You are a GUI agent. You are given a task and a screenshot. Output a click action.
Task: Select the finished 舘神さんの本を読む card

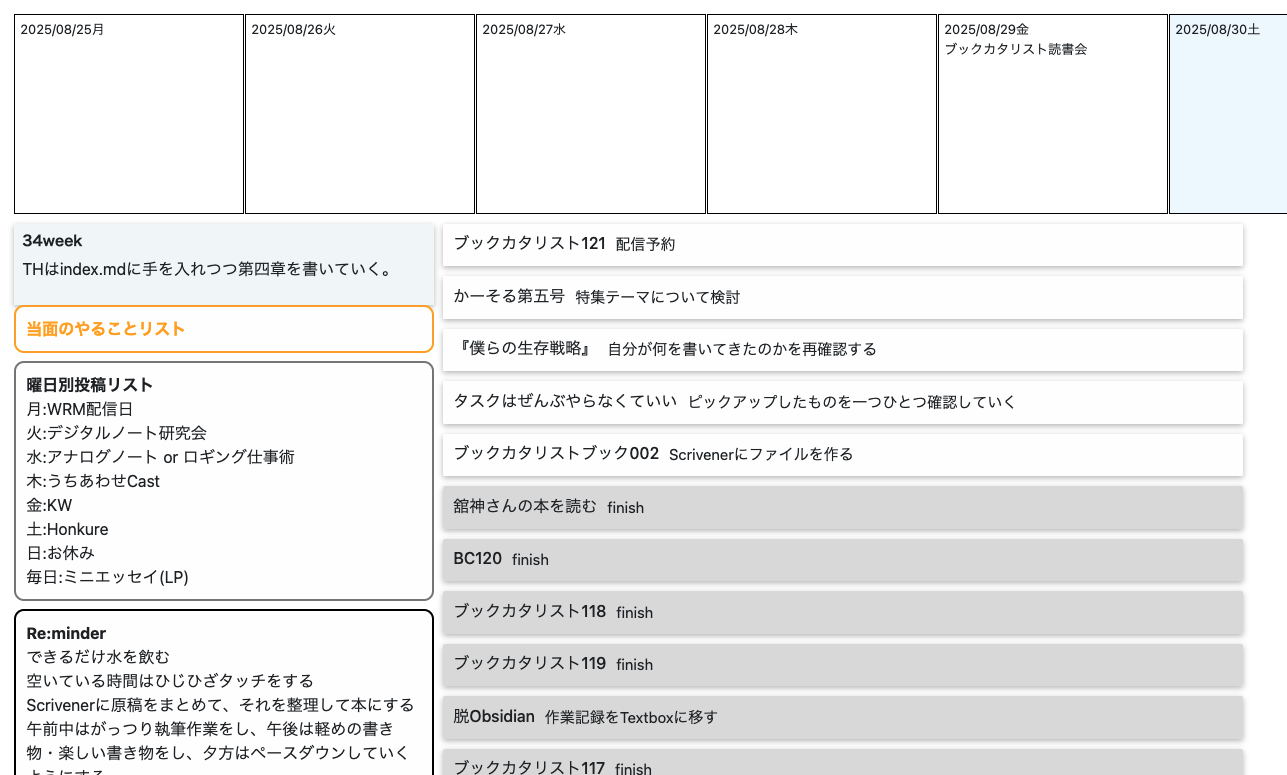[x=843, y=507]
